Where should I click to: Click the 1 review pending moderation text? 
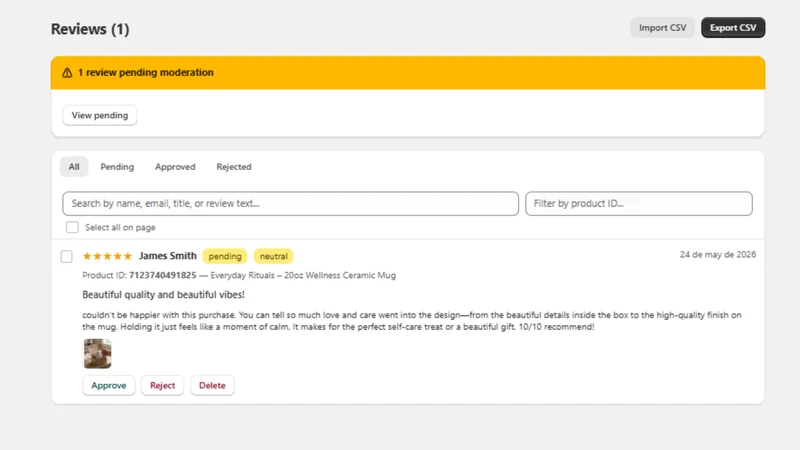[145, 72]
